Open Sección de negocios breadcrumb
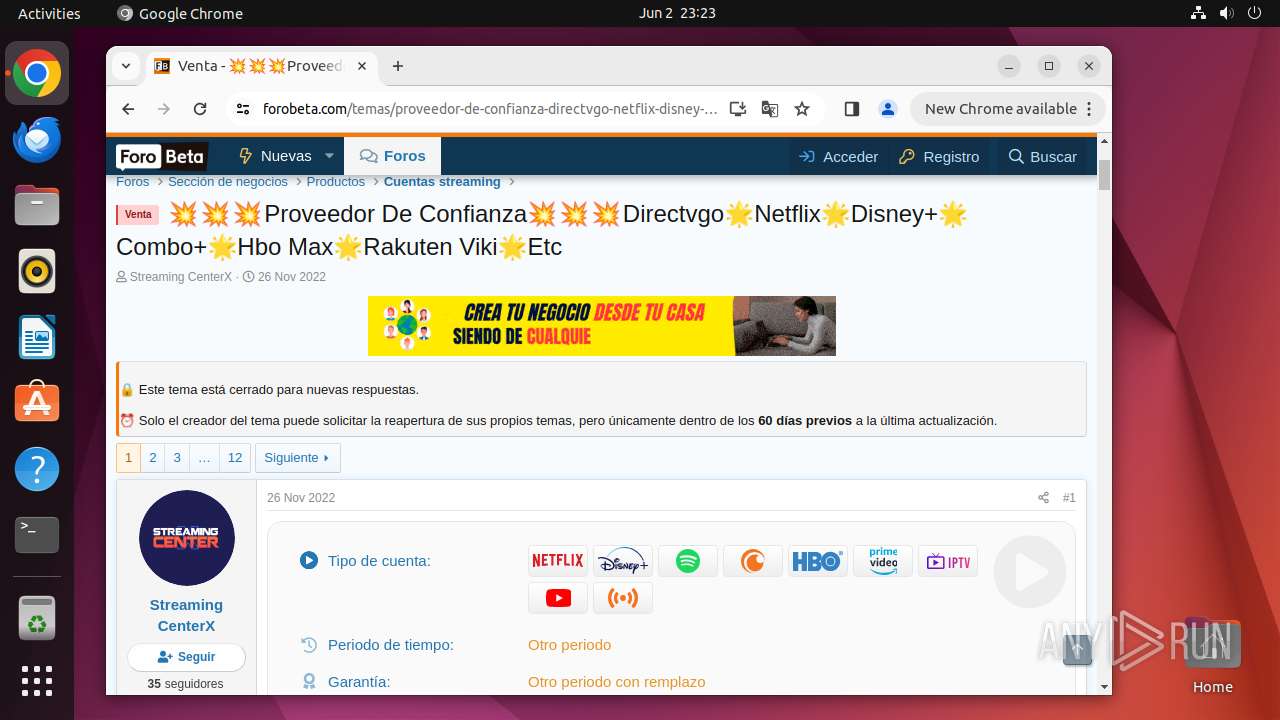The width and height of the screenshot is (1280, 720). pyautogui.click(x=228, y=182)
